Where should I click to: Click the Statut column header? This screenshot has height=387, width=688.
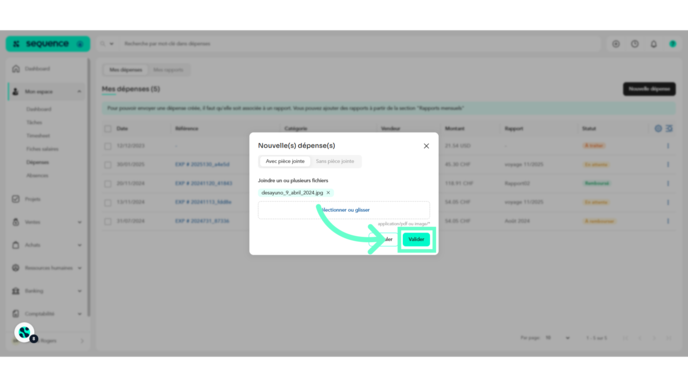pyautogui.click(x=589, y=129)
